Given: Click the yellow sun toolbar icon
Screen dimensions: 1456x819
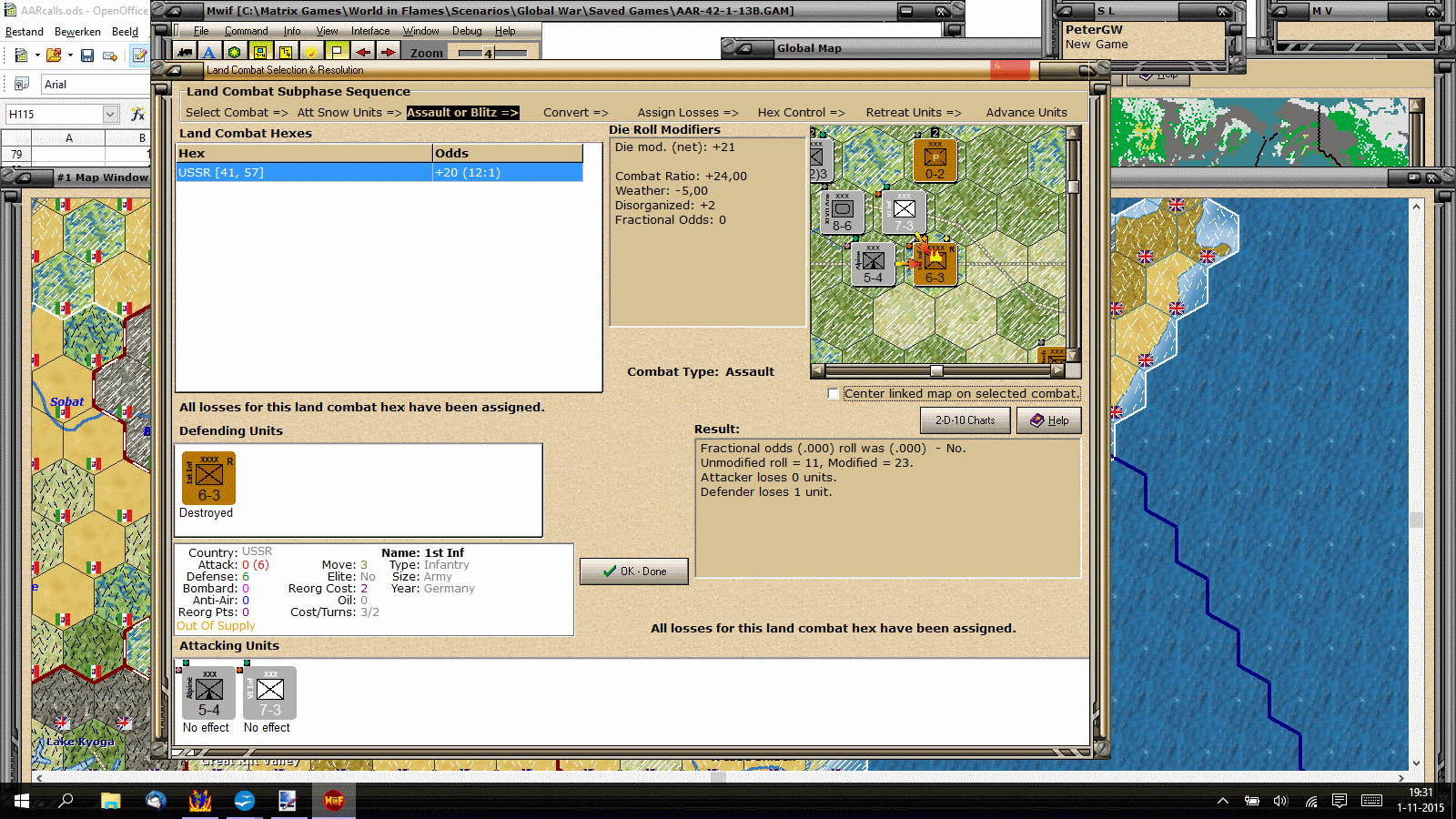Looking at the screenshot, I should [311, 53].
